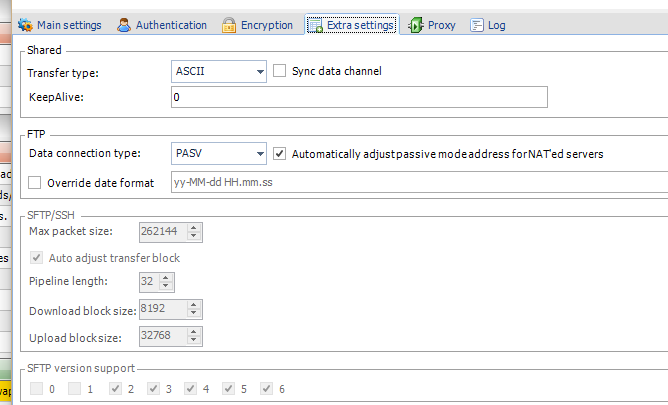The image size is (668, 405).
Task: Open the Proxy tab
Action: [441, 25]
